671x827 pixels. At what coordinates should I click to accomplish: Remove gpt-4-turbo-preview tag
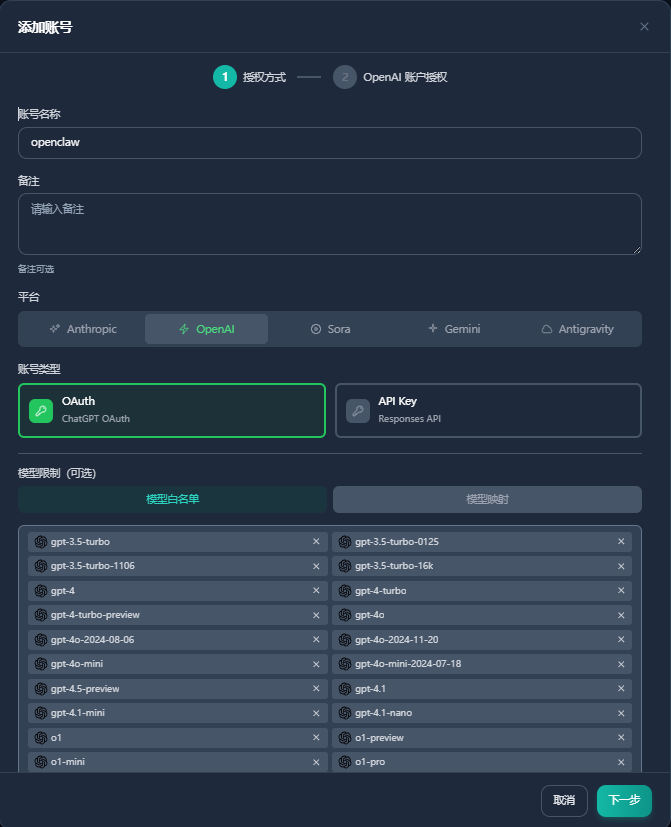tap(316, 615)
